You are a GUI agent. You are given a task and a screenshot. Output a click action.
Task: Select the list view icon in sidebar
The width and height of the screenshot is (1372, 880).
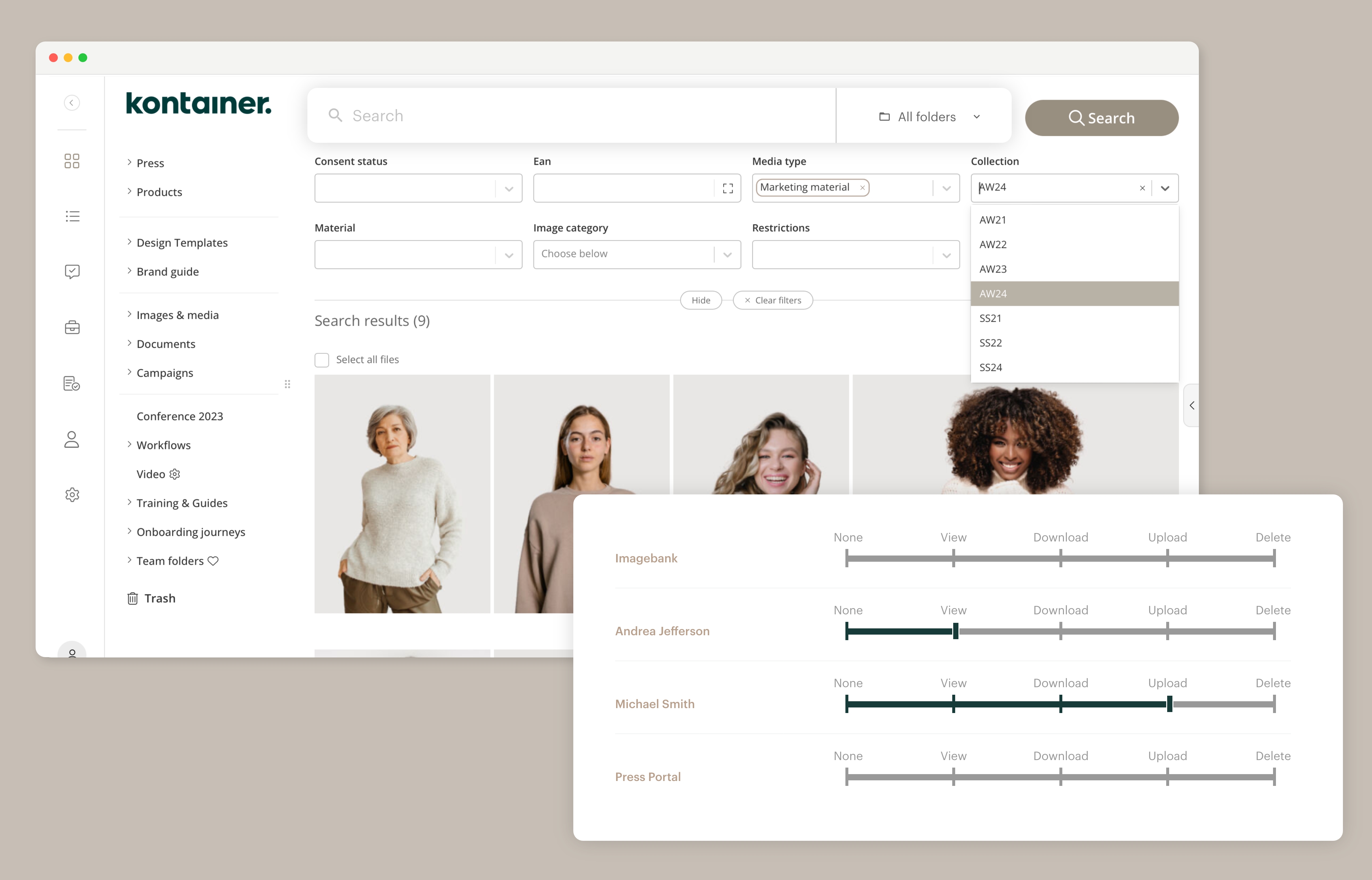point(73,216)
